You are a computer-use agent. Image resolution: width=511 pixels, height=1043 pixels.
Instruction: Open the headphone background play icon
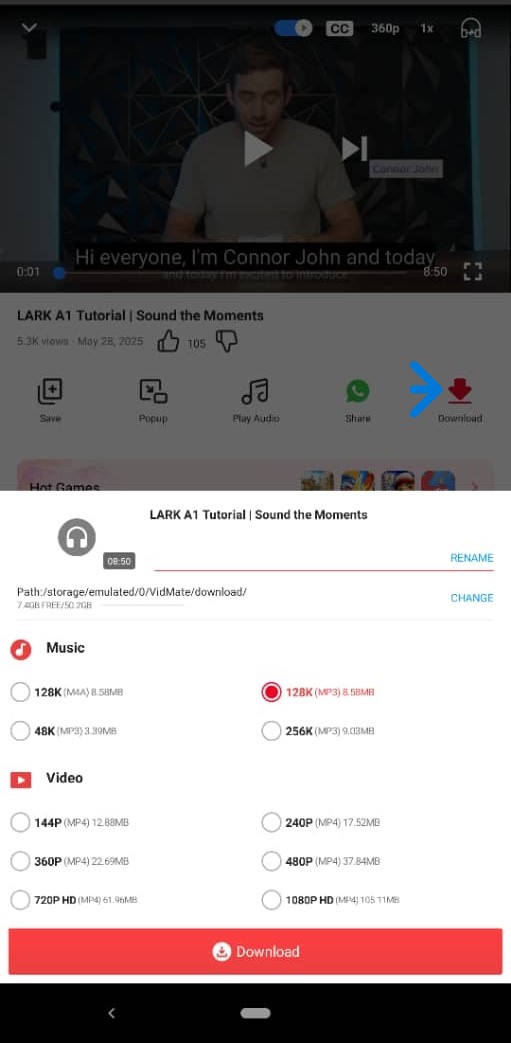(471, 28)
